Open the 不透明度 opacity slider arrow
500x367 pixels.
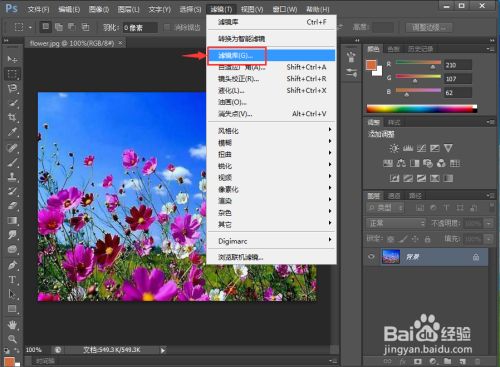(489, 223)
